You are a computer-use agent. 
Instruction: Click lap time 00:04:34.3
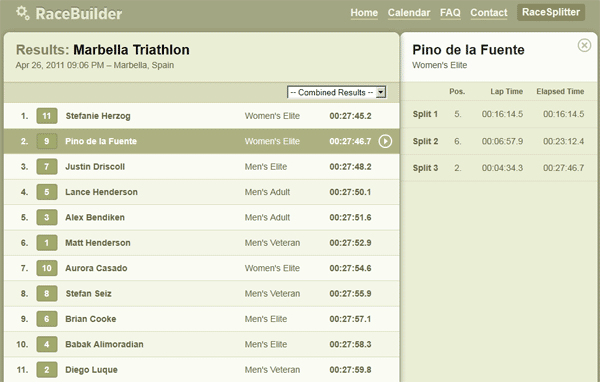(502, 168)
